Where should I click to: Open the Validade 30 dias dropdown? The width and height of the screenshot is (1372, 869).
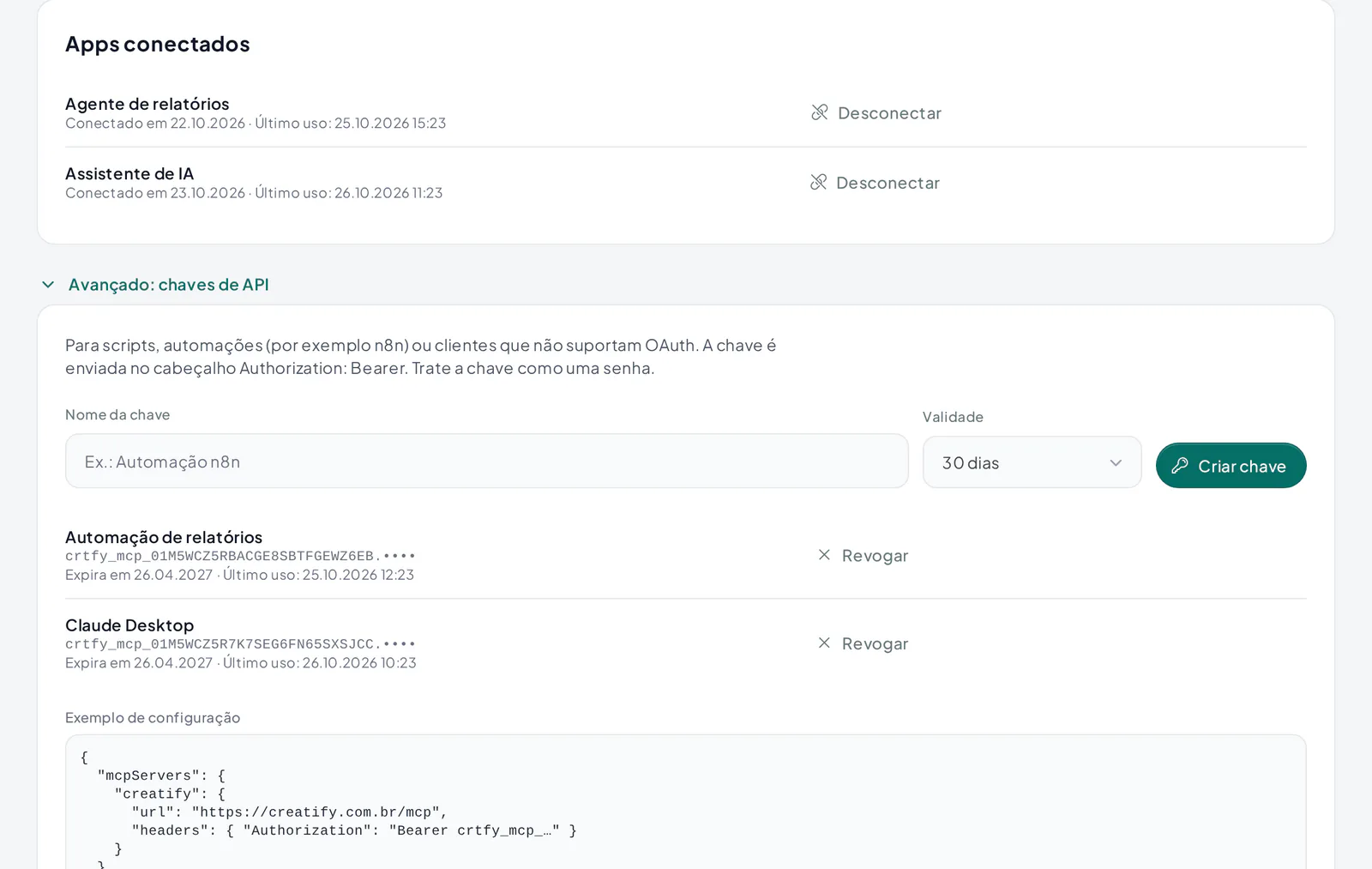[1032, 462]
